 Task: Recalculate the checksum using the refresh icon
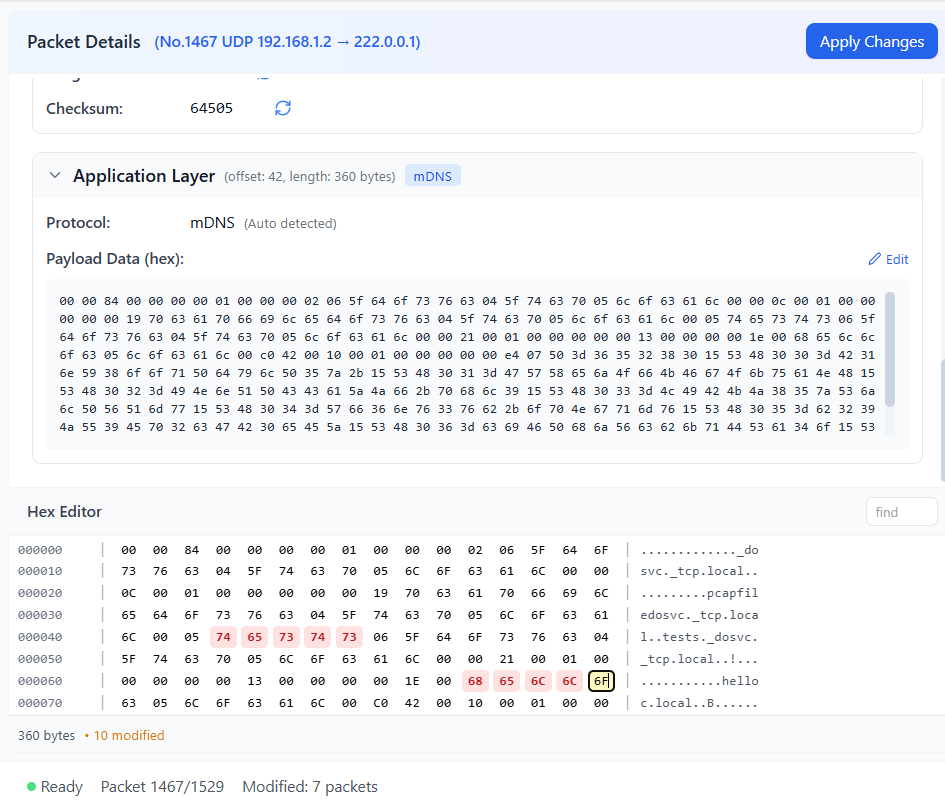coord(282,108)
